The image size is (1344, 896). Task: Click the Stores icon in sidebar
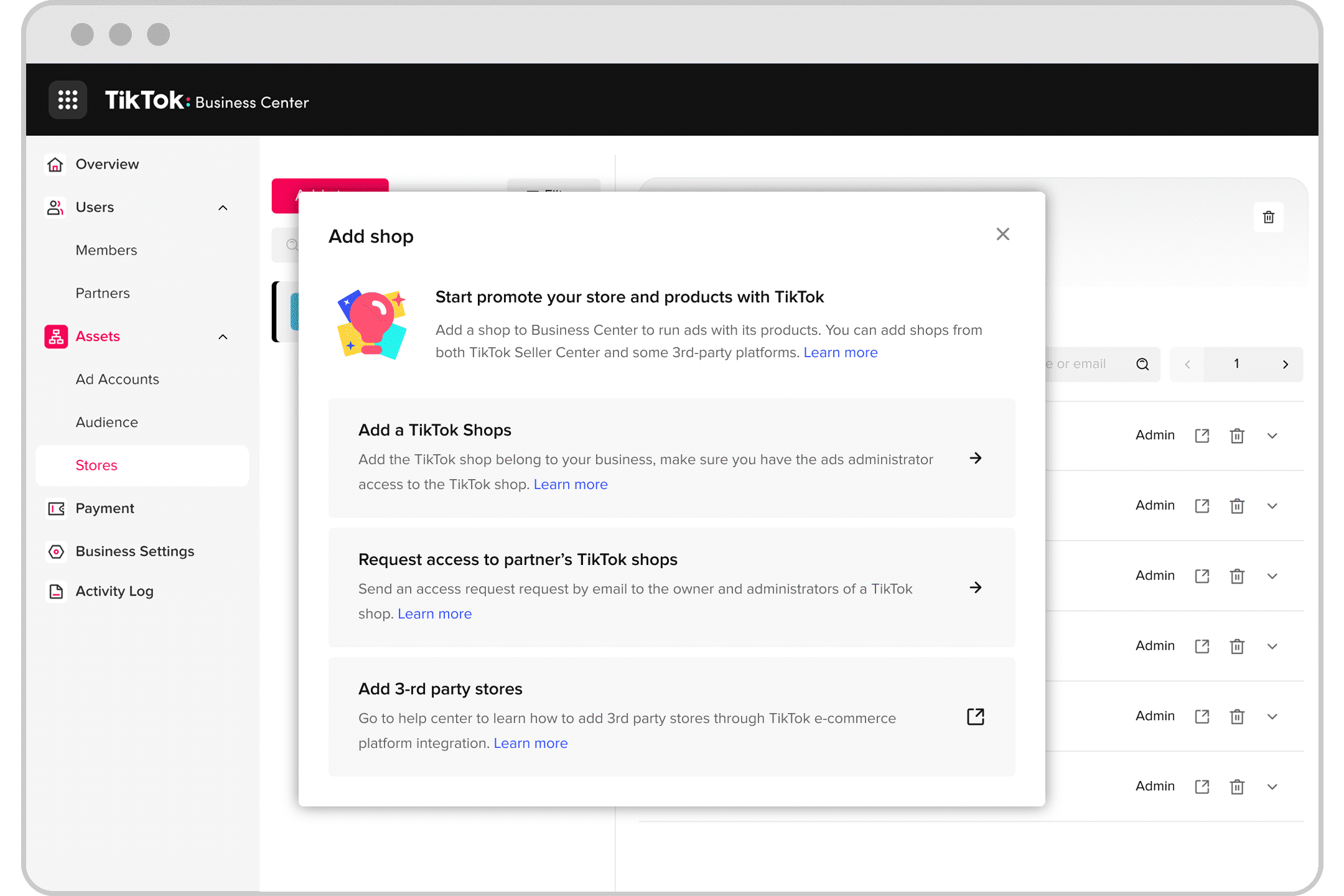(96, 464)
